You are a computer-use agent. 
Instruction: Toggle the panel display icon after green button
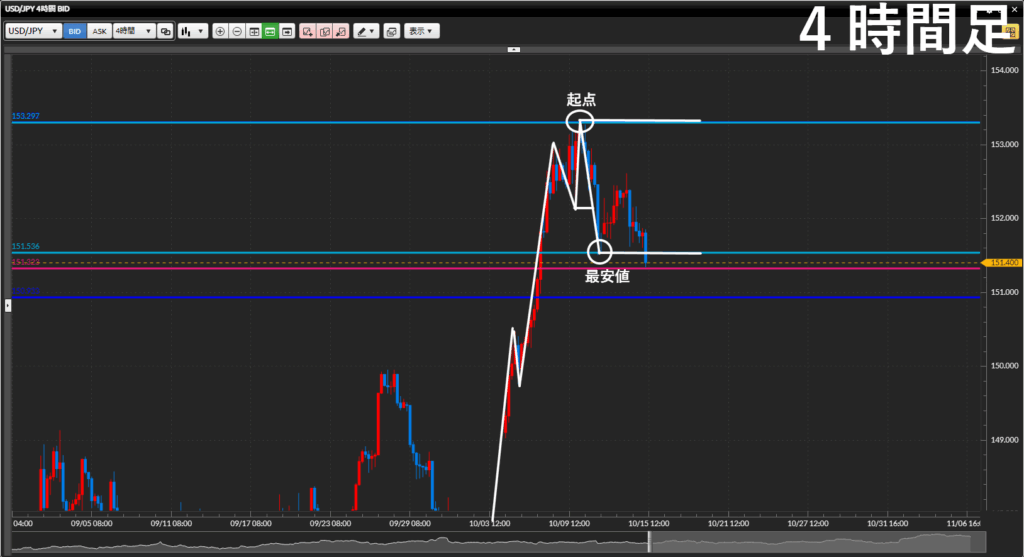click(287, 31)
